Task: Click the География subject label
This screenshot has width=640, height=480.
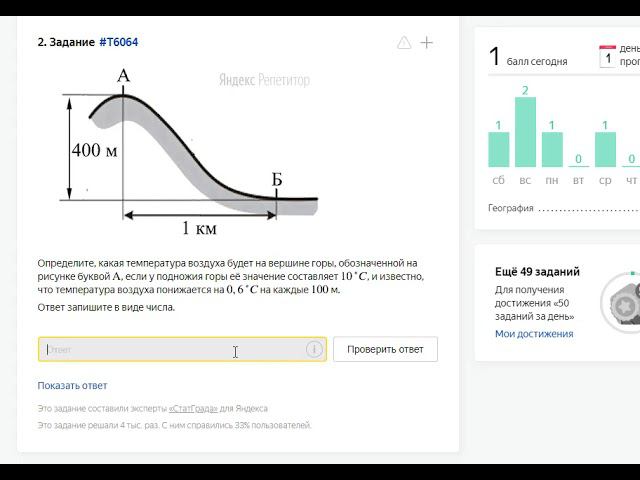Action: coord(510,208)
